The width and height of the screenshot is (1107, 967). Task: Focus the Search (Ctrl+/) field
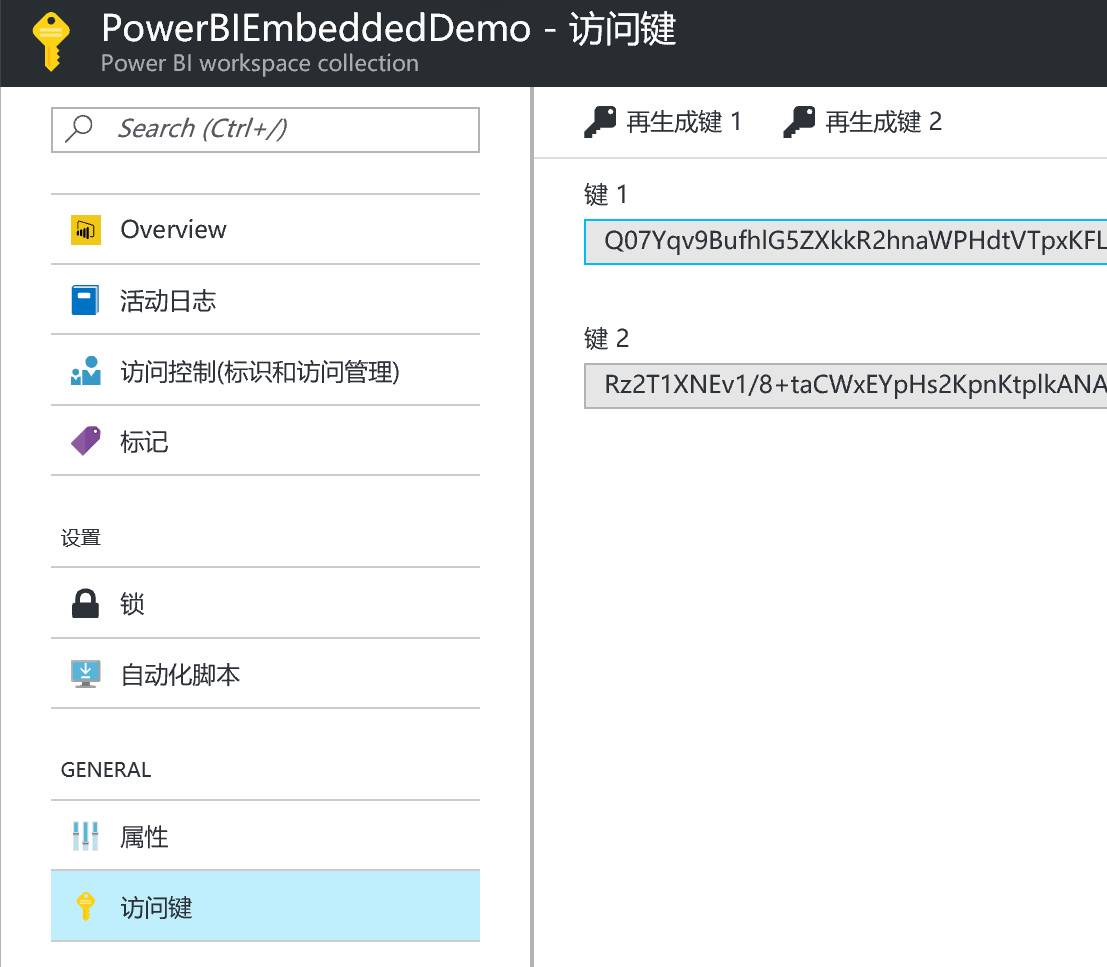point(265,130)
